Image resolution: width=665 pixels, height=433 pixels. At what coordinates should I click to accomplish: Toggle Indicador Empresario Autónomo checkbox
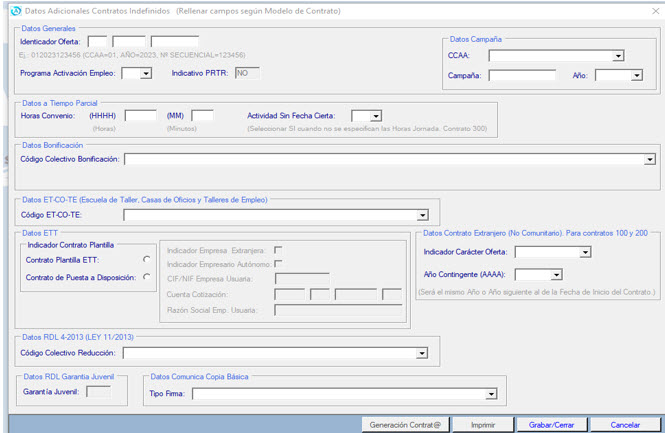tap(278, 263)
